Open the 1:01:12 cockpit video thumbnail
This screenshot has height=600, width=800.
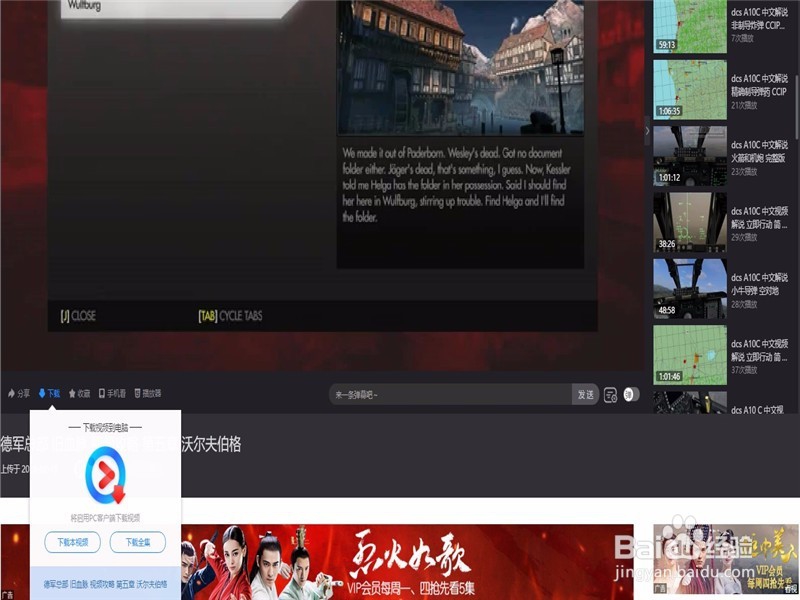pos(690,156)
